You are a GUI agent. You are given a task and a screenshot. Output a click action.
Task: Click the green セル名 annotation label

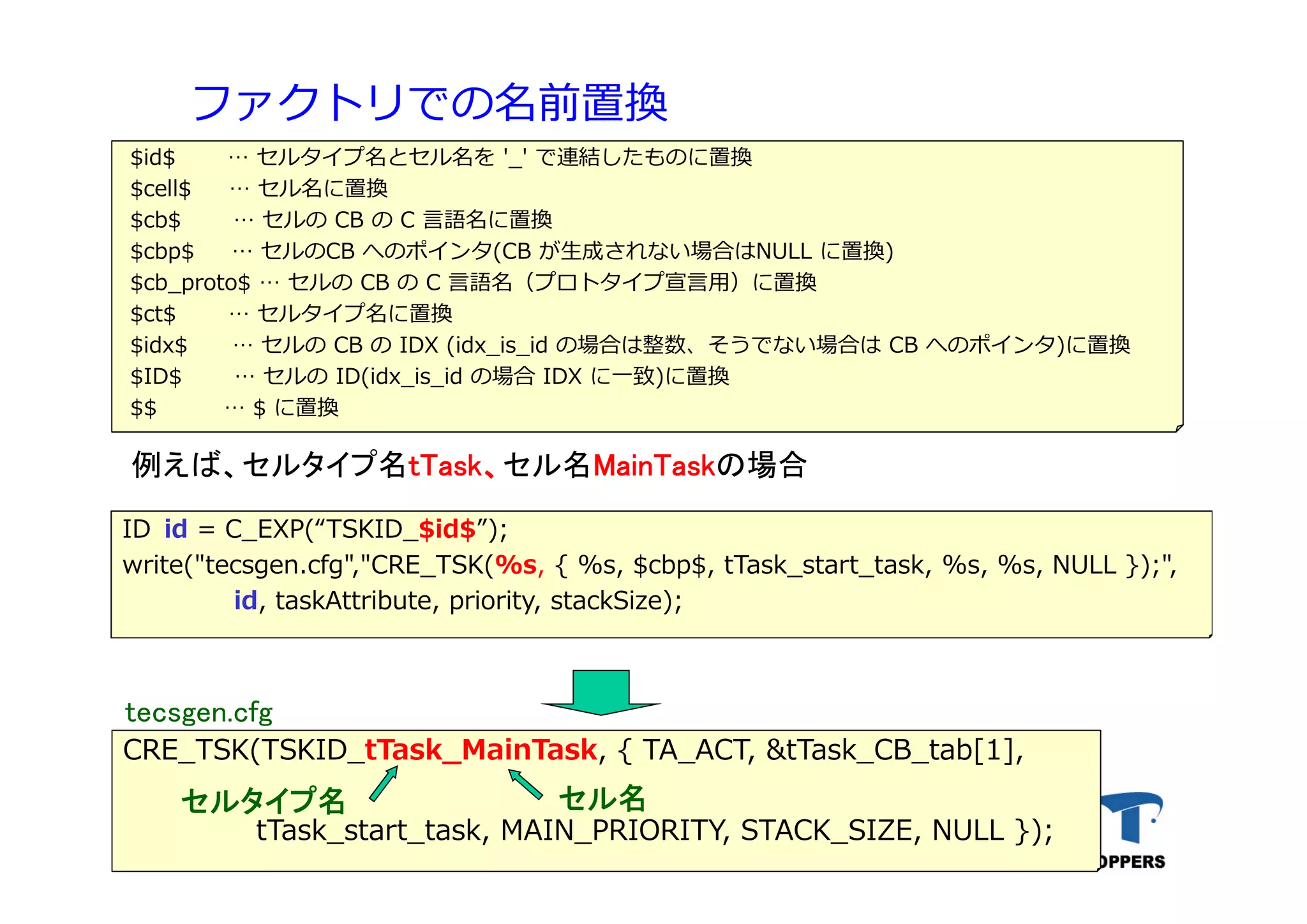click(602, 798)
